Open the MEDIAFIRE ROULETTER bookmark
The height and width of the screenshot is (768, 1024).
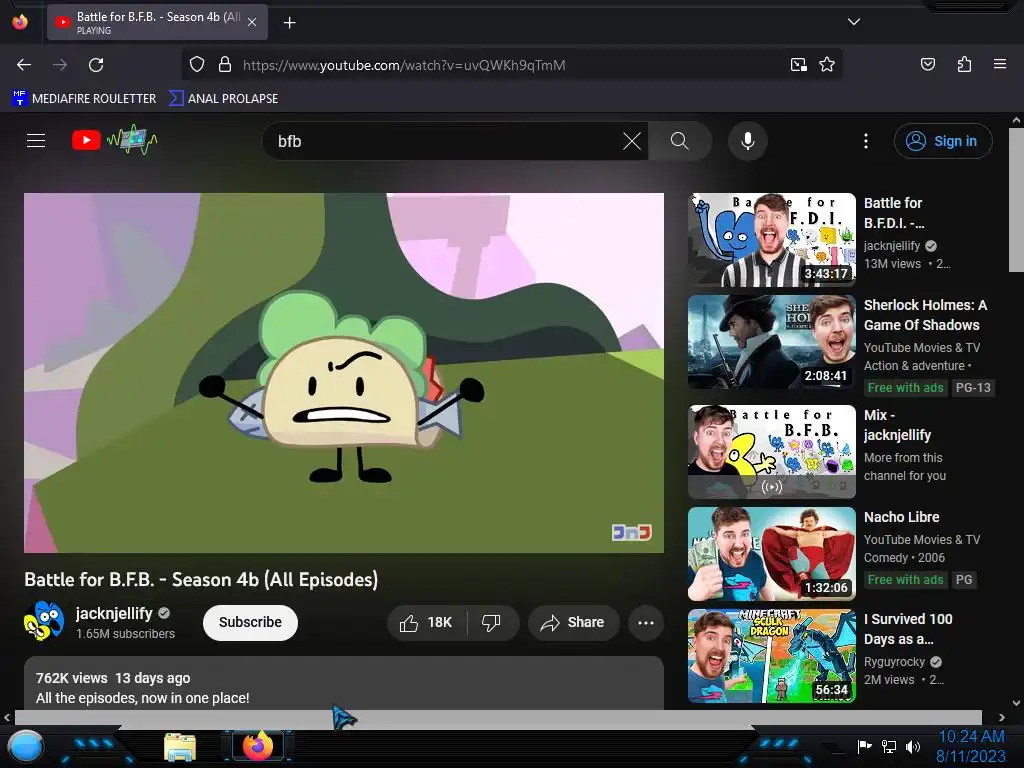[84, 98]
